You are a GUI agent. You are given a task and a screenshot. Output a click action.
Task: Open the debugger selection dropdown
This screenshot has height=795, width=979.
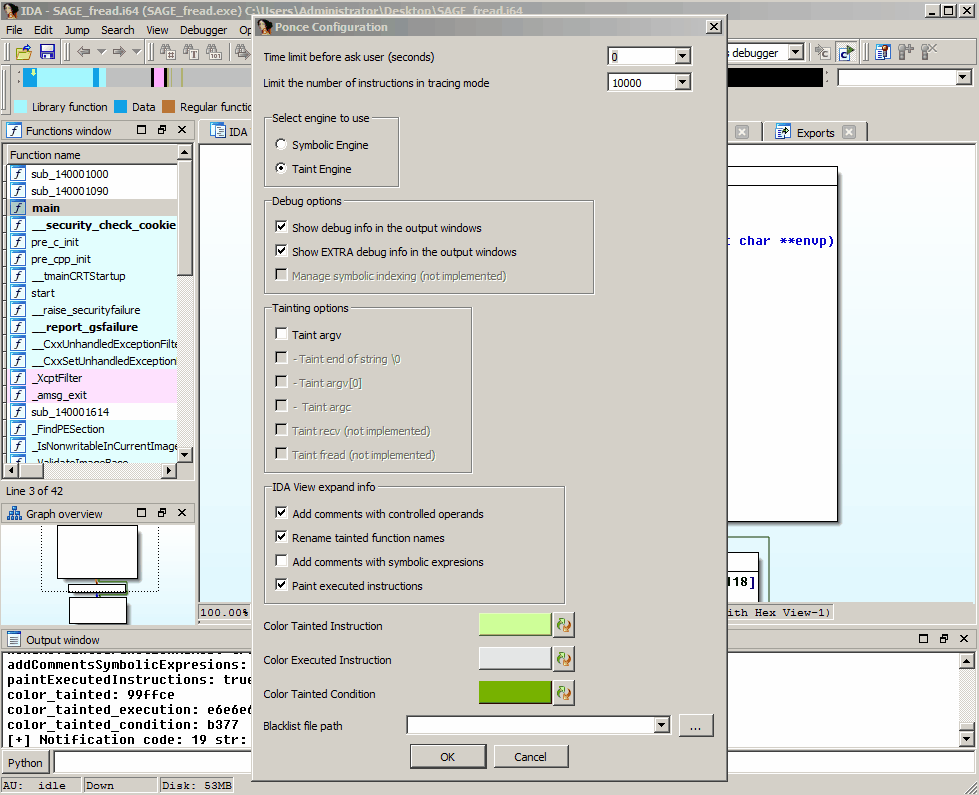(795, 52)
